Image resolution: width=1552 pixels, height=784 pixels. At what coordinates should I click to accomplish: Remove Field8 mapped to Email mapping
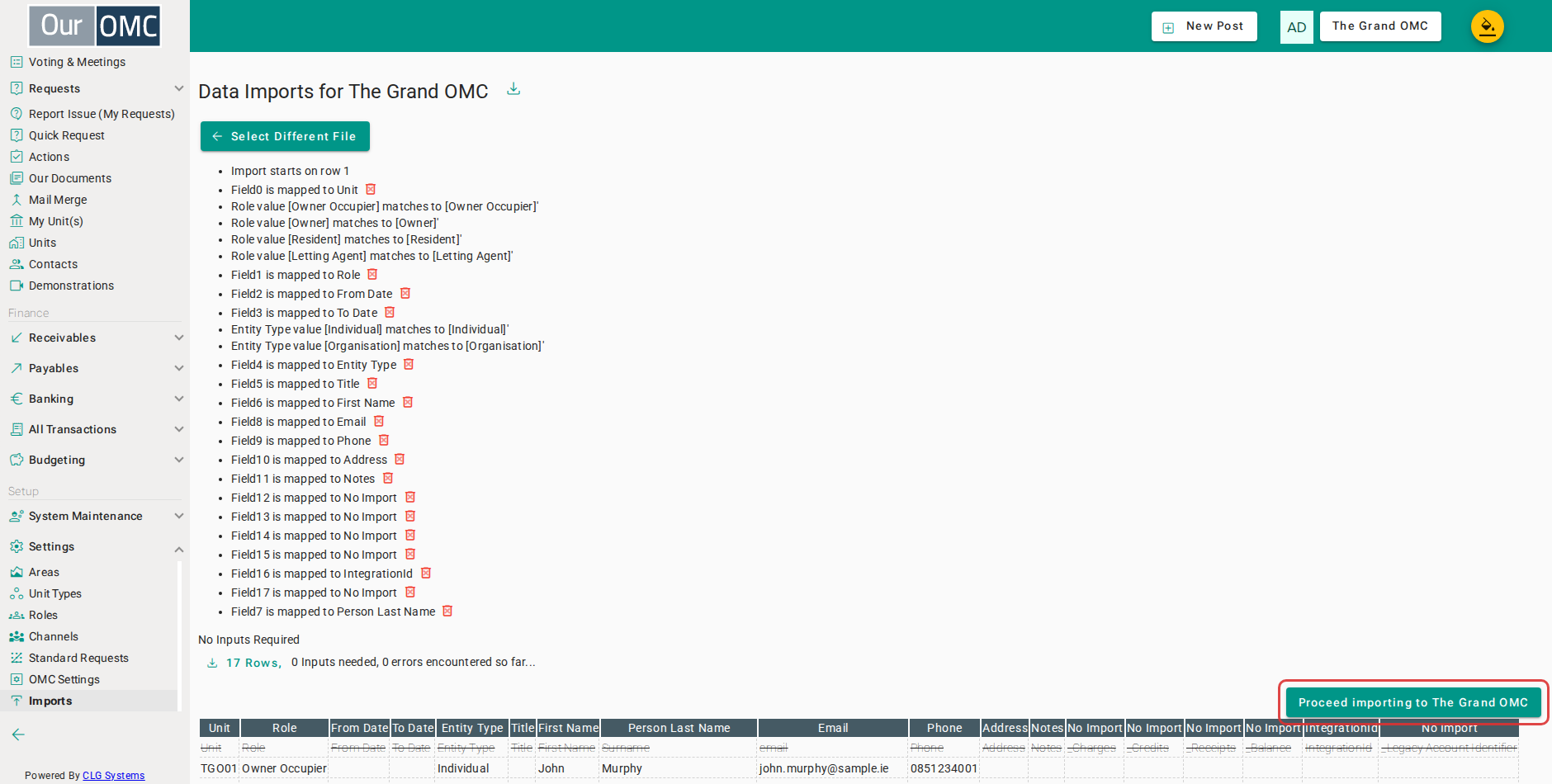point(379,421)
